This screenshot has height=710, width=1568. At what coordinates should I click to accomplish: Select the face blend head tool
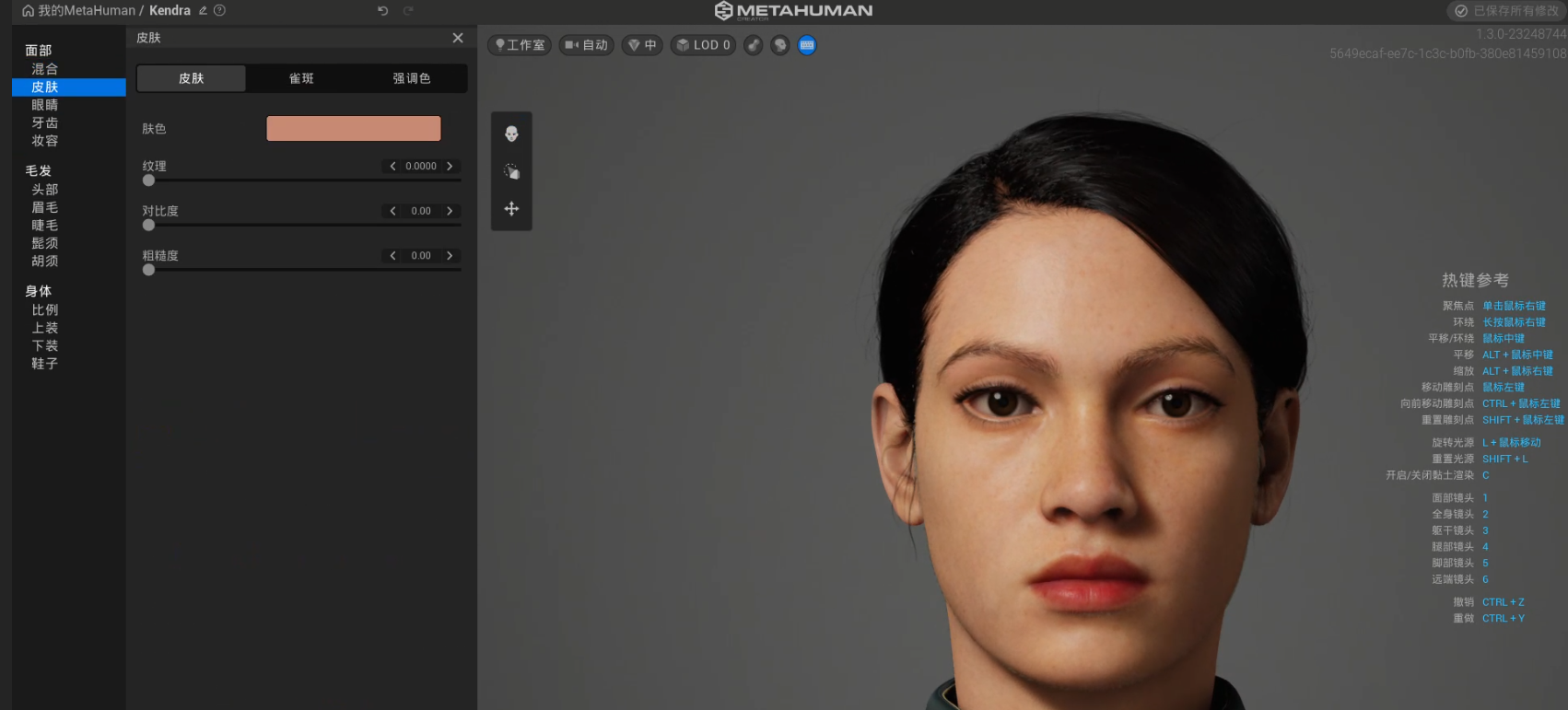[511, 134]
